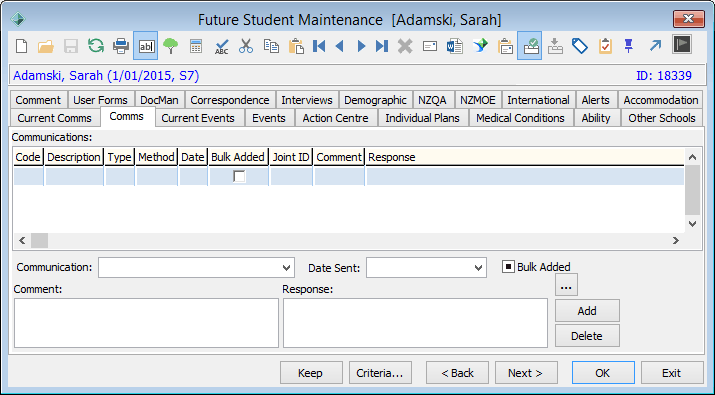Click the Print icon
715x395 pixels.
pos(121,46)
